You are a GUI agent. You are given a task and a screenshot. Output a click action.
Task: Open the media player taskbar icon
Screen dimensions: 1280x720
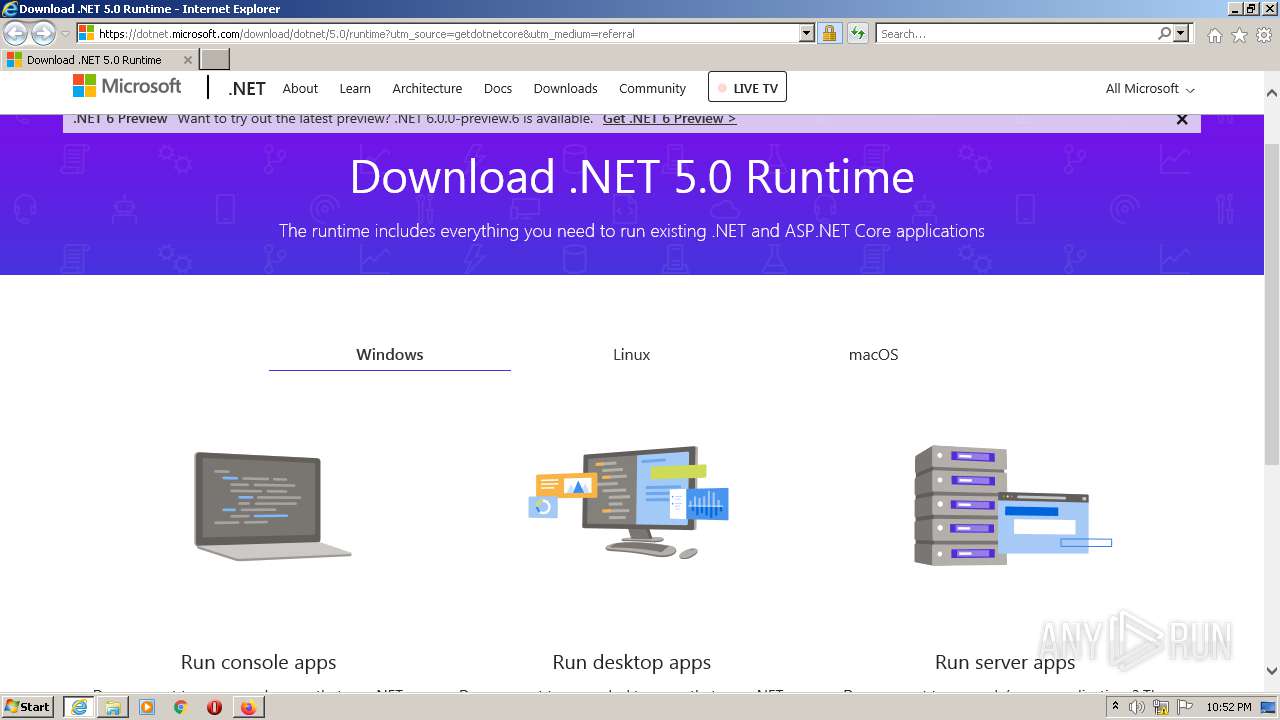(x=147, y=707)
